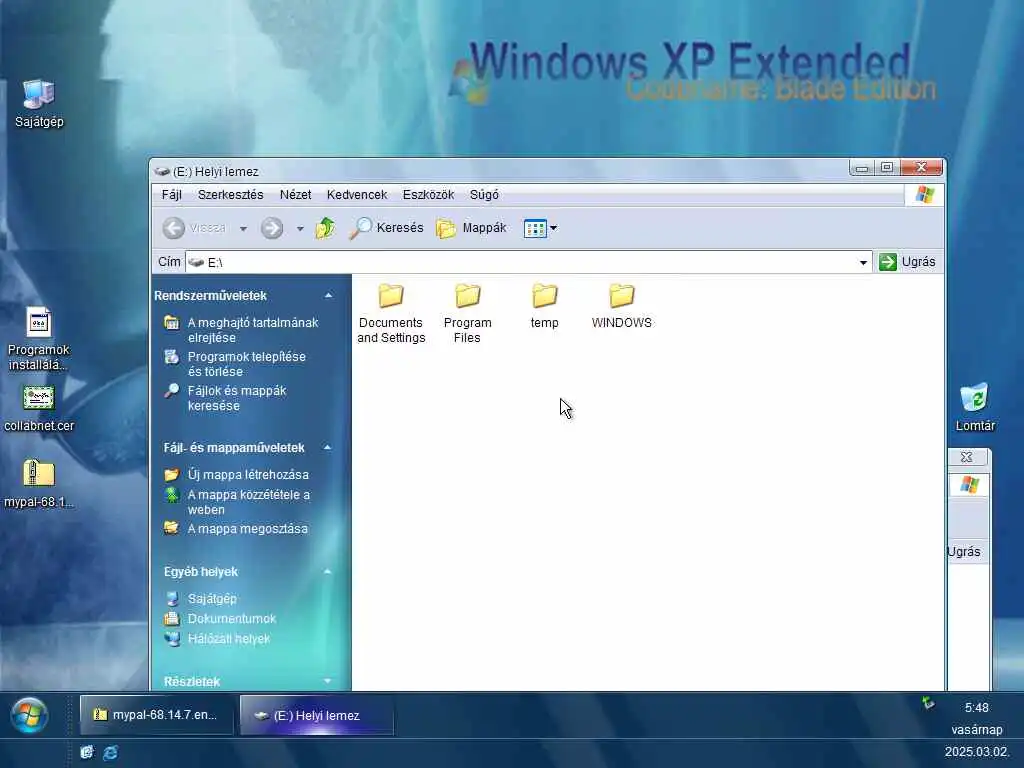Open the Forward history dropdown arrow
Screen dimensions: 1024x768
(300, 229)
